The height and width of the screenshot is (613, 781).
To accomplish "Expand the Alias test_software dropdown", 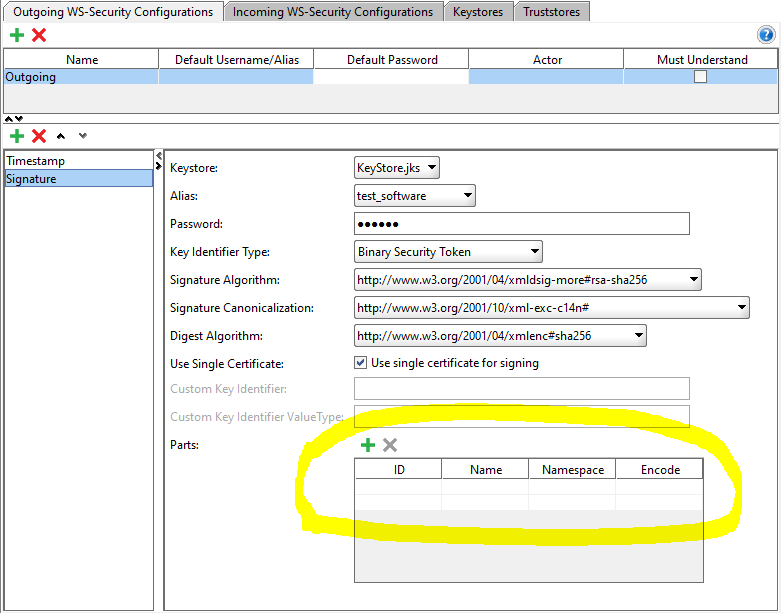I will tap(415, 196).
